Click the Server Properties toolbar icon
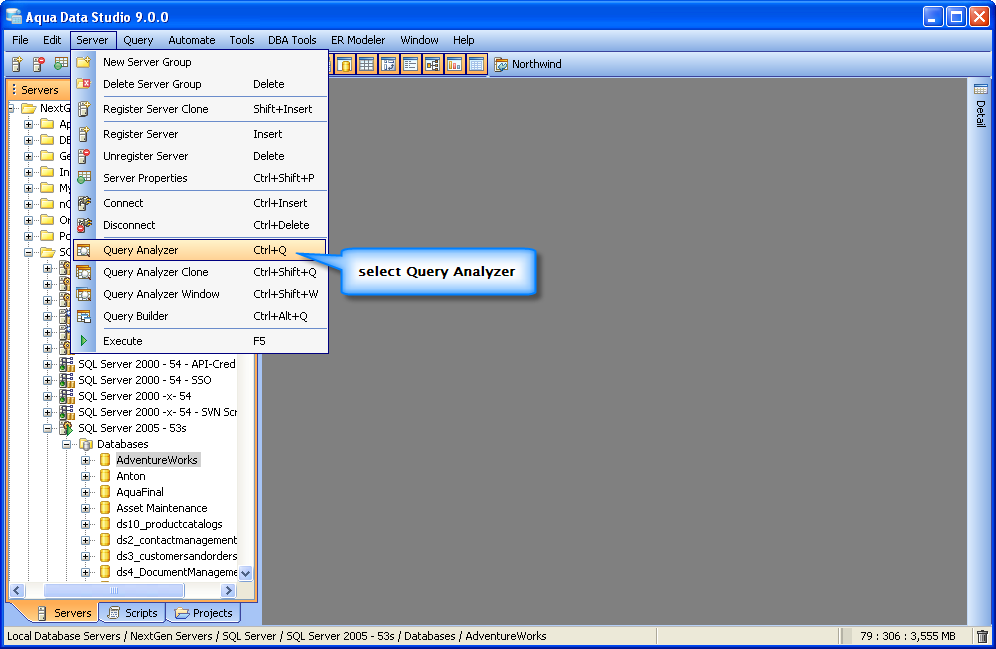This screenshot has height=649, width=996. pyautogui.click(x=61, y=64)
